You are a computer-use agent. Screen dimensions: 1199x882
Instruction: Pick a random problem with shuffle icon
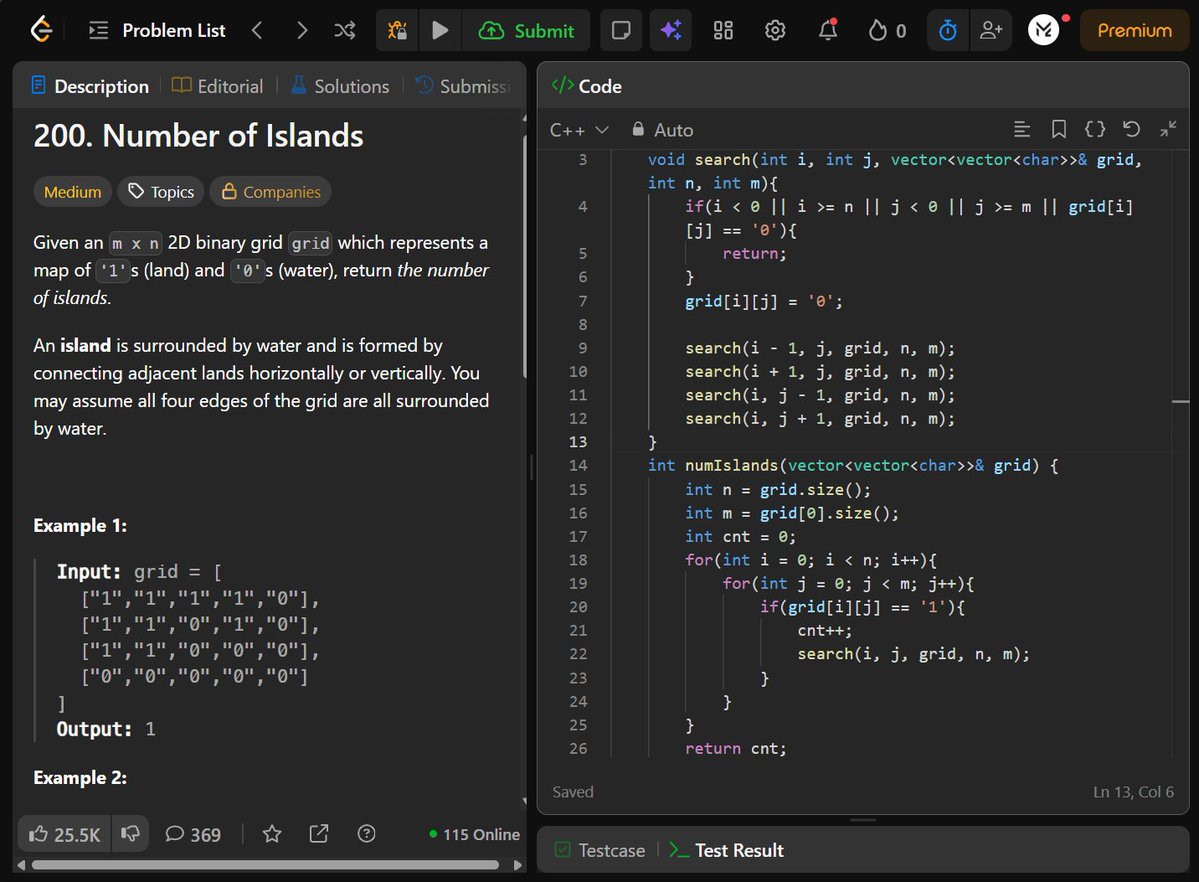345,31
